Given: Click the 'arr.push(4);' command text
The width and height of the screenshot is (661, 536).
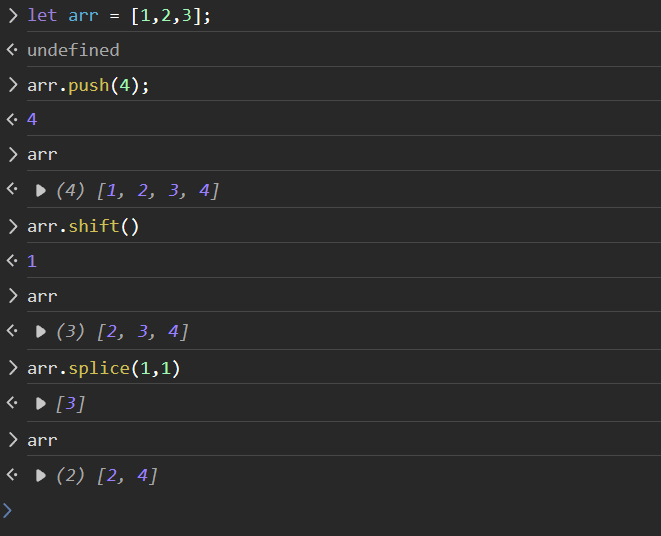Looking at the screenshot, I should click(x=88, y=85).
